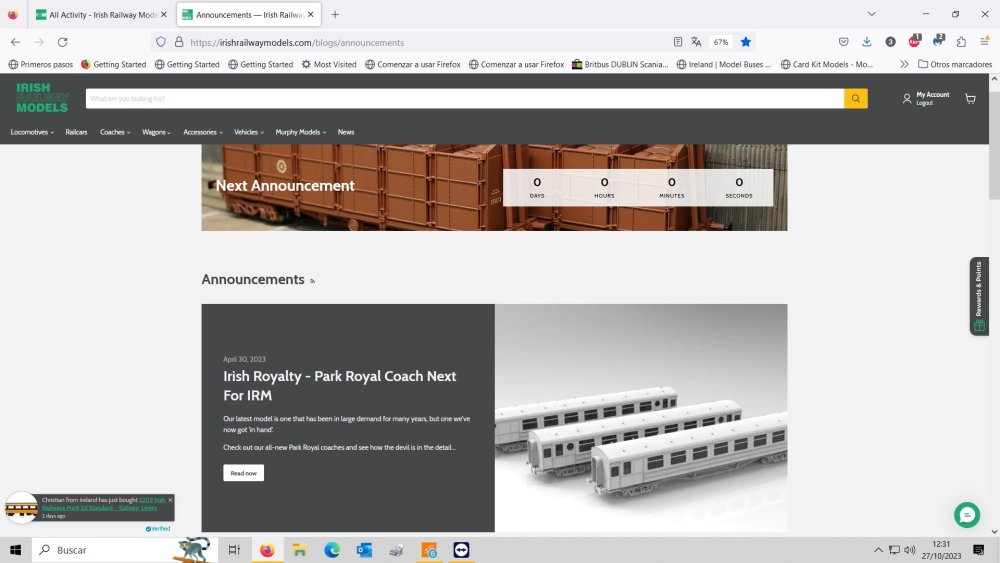Click the site search input field
1000x563 pixels.
tap(464, 99)
